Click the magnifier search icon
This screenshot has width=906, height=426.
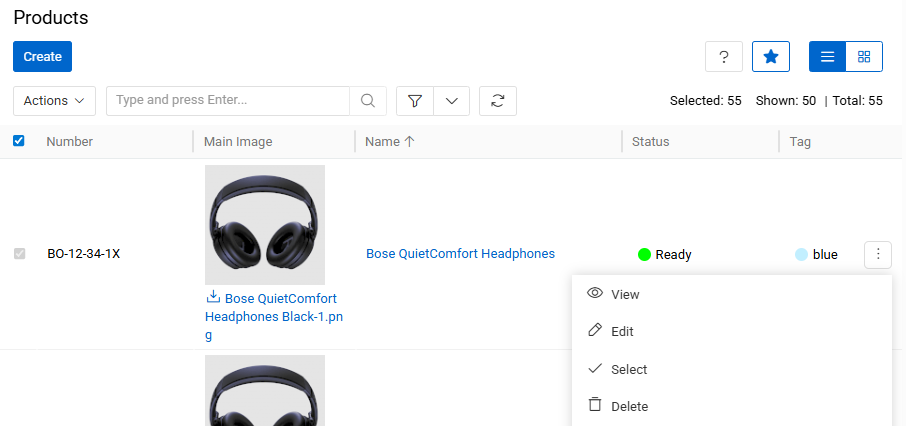[368, 101]
